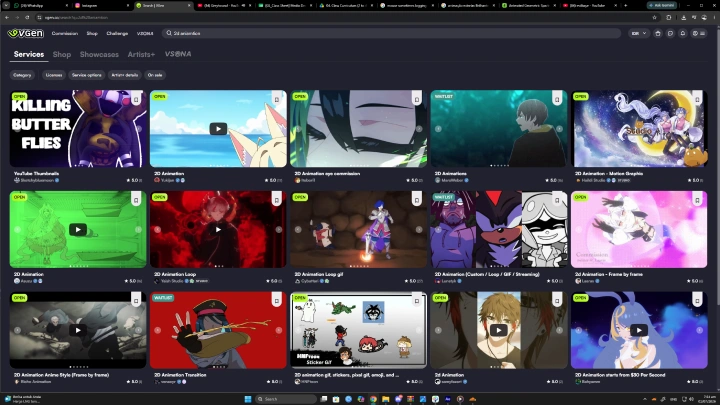The height and width of the screenshot is (405, 720).
Task: Switch to the VS@NA results tab
Action: (178, 54)
